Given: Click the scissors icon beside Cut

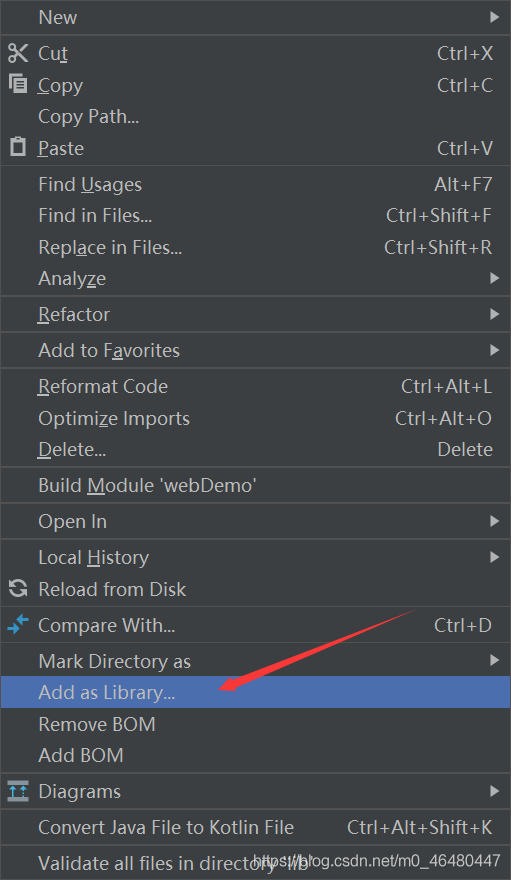Looking at the screenshot, I should 18,53.
